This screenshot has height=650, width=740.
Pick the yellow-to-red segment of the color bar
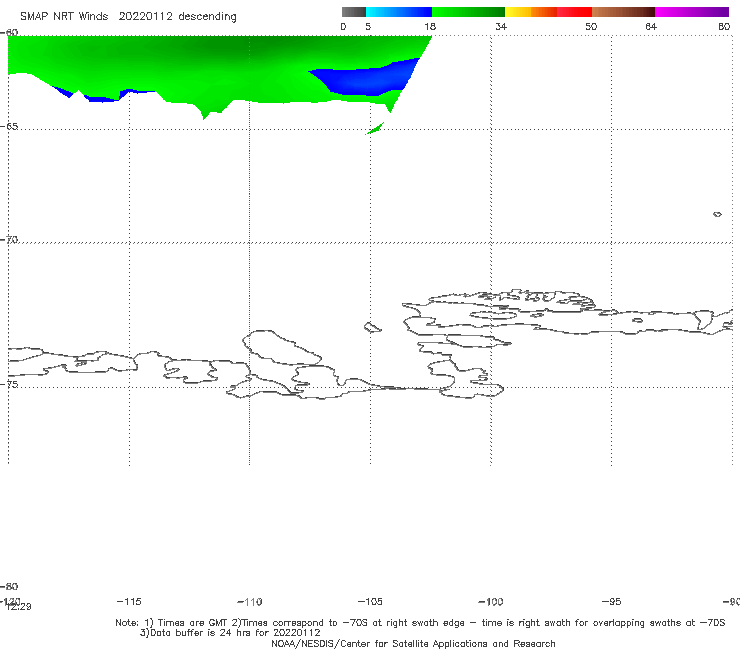[x=548, y=12]
